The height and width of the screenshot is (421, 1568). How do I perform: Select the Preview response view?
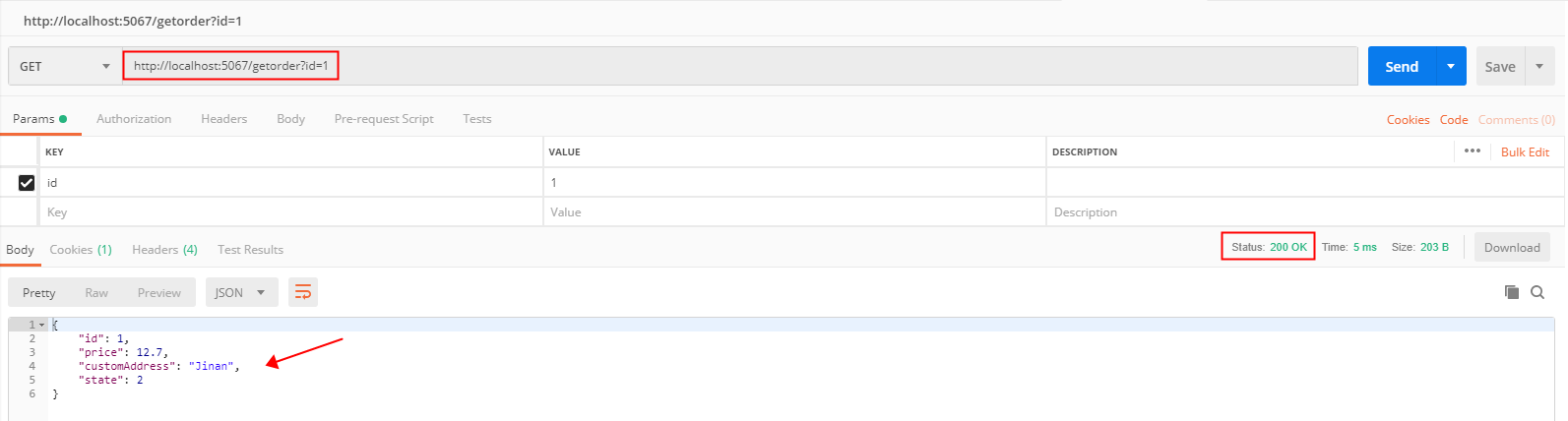pos(159,293)
